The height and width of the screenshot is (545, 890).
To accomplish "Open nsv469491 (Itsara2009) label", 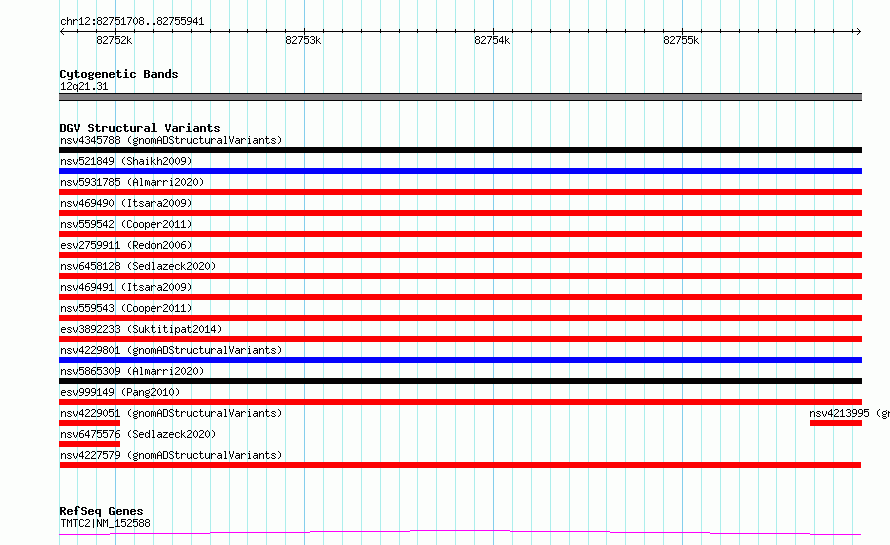I will point(126,287).
